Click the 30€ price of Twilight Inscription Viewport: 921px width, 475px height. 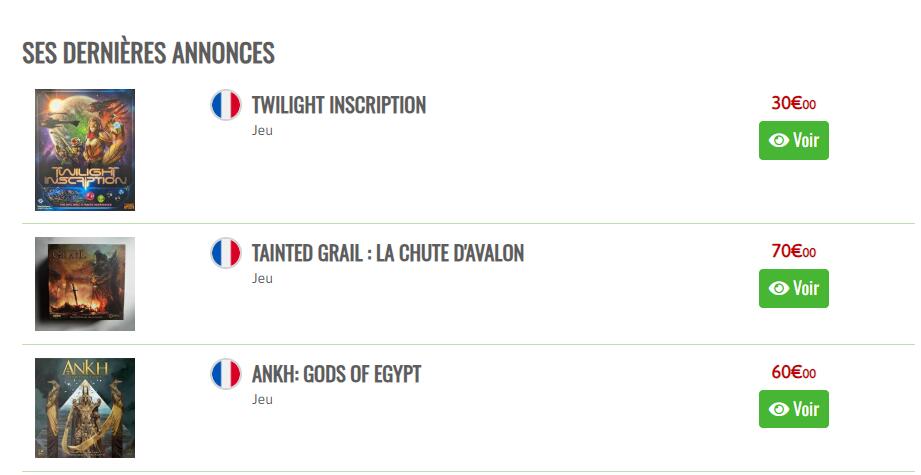(x=794, y=103)
